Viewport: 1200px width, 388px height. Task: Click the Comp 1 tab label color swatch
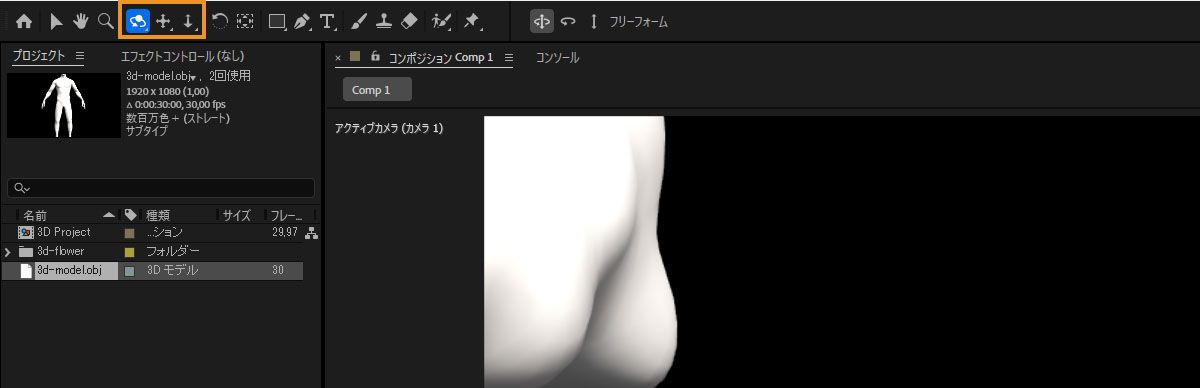355,57
